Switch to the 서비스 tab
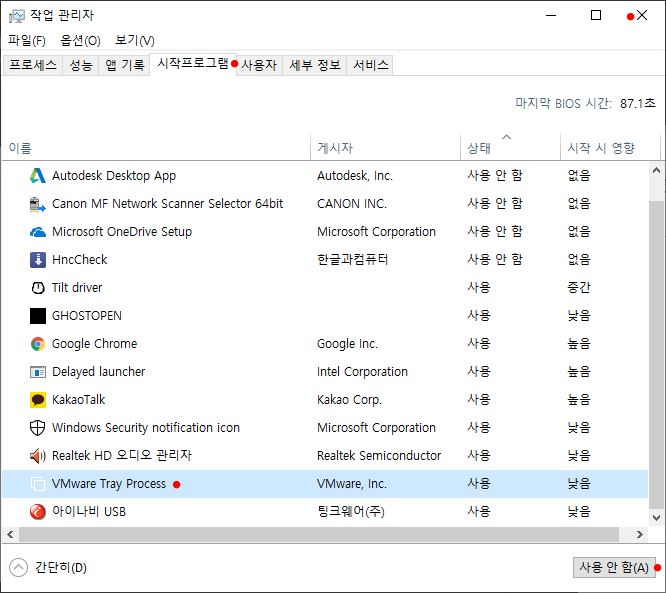666x593 pixels. (x=370, y=65)
